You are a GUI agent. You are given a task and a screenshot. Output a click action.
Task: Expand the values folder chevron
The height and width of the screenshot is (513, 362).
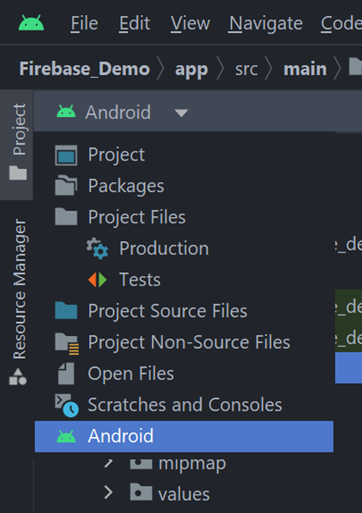tap(108, 492)
